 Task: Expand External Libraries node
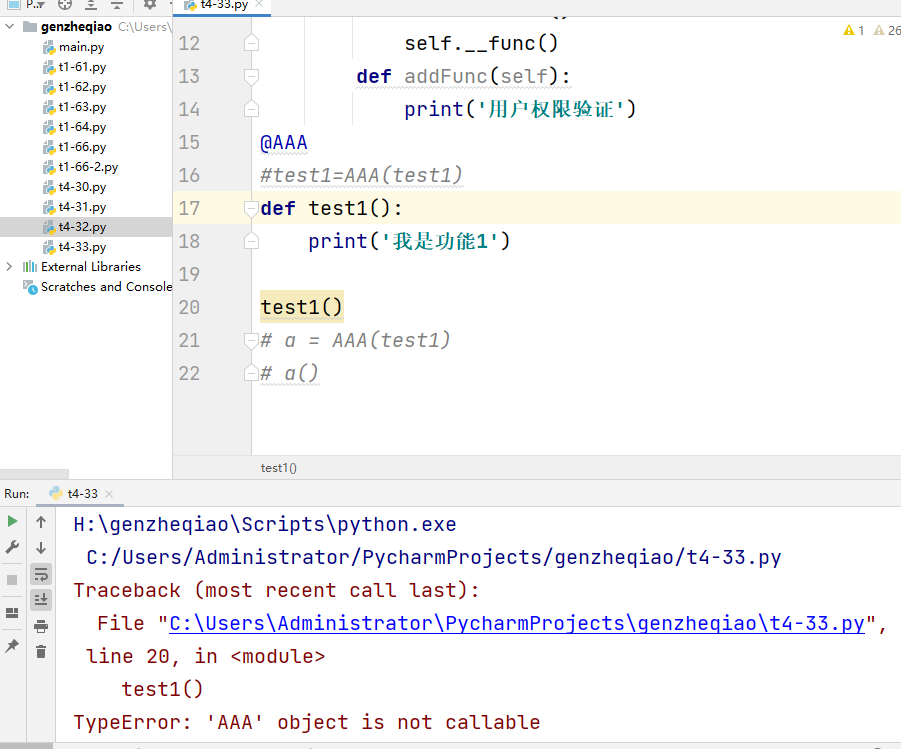tap(9, 266)
